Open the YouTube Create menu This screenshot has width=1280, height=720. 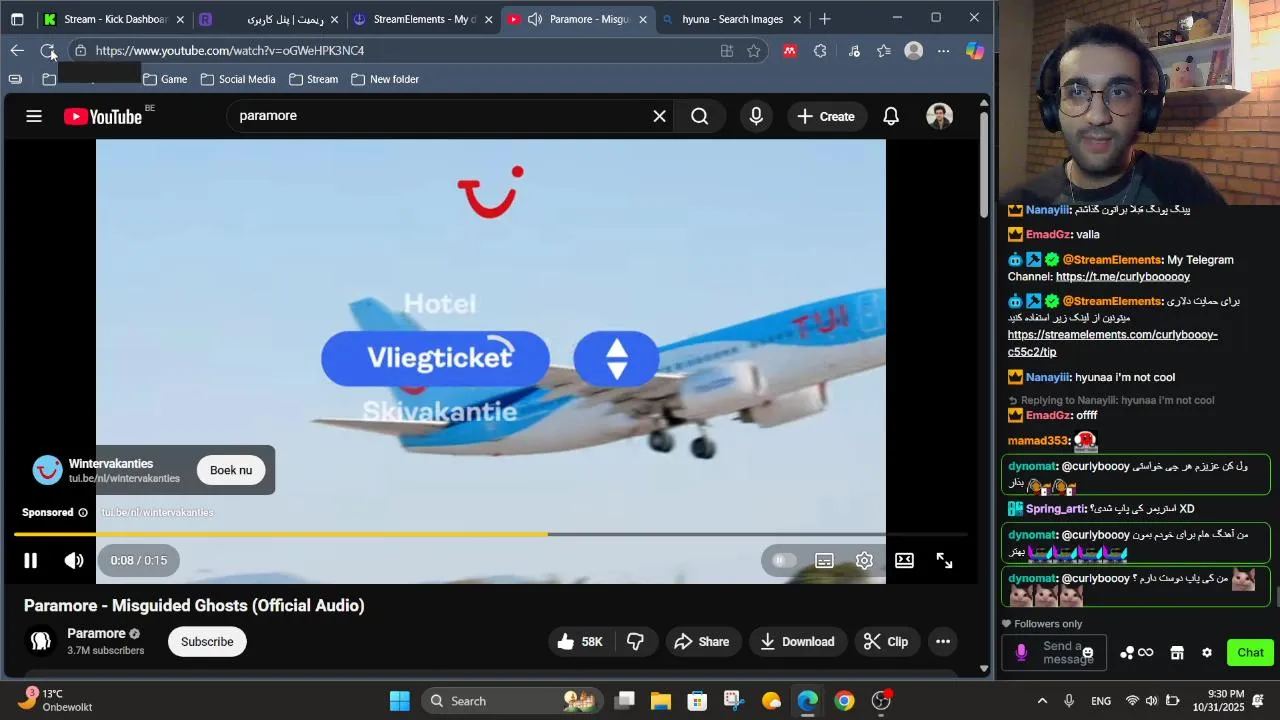(826, 116)
